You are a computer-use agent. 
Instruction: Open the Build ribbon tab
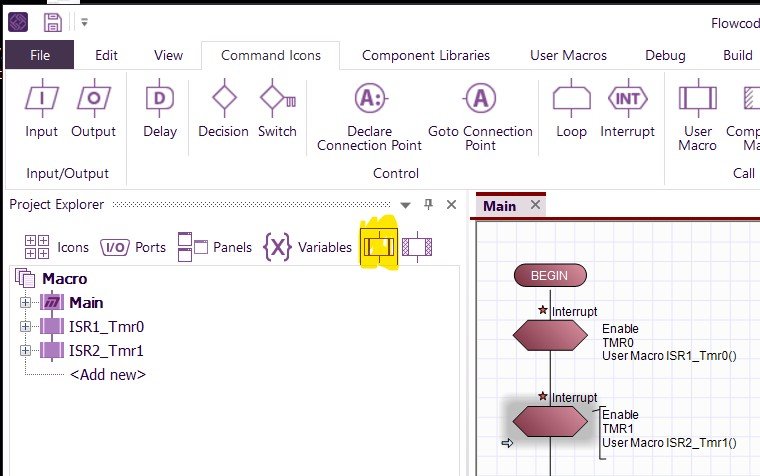coord(738,55)
